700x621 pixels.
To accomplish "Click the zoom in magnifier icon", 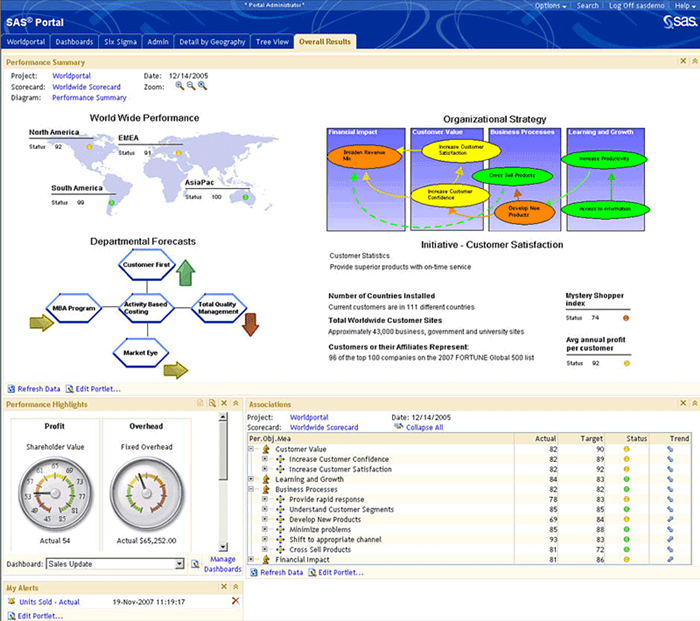I will [180, 86].
